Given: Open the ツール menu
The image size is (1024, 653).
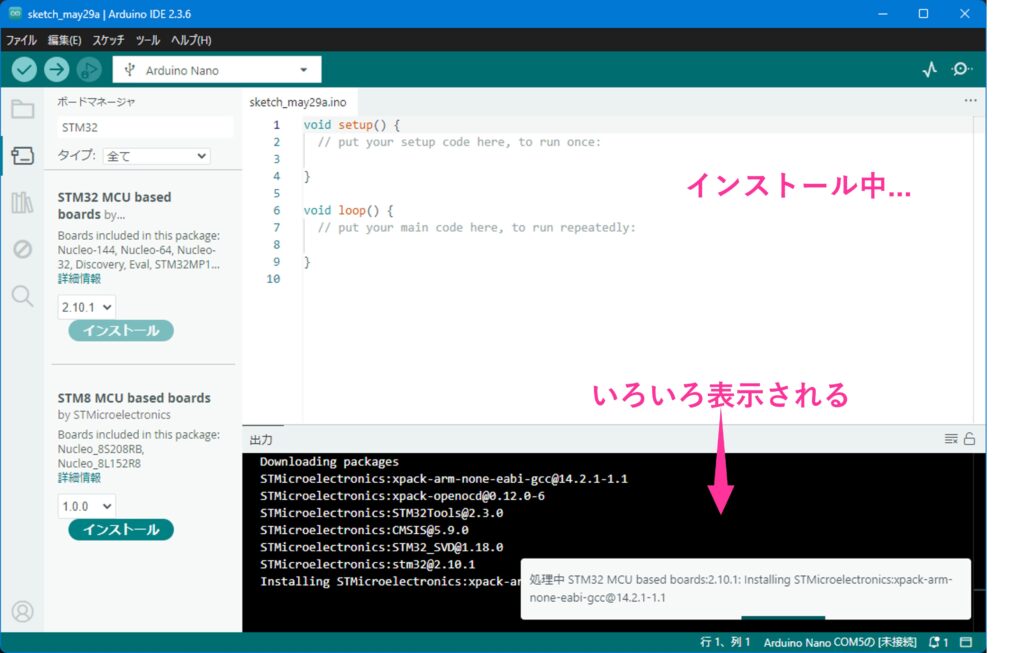Looking at the screenshot, I should click(x=148, y=40).
